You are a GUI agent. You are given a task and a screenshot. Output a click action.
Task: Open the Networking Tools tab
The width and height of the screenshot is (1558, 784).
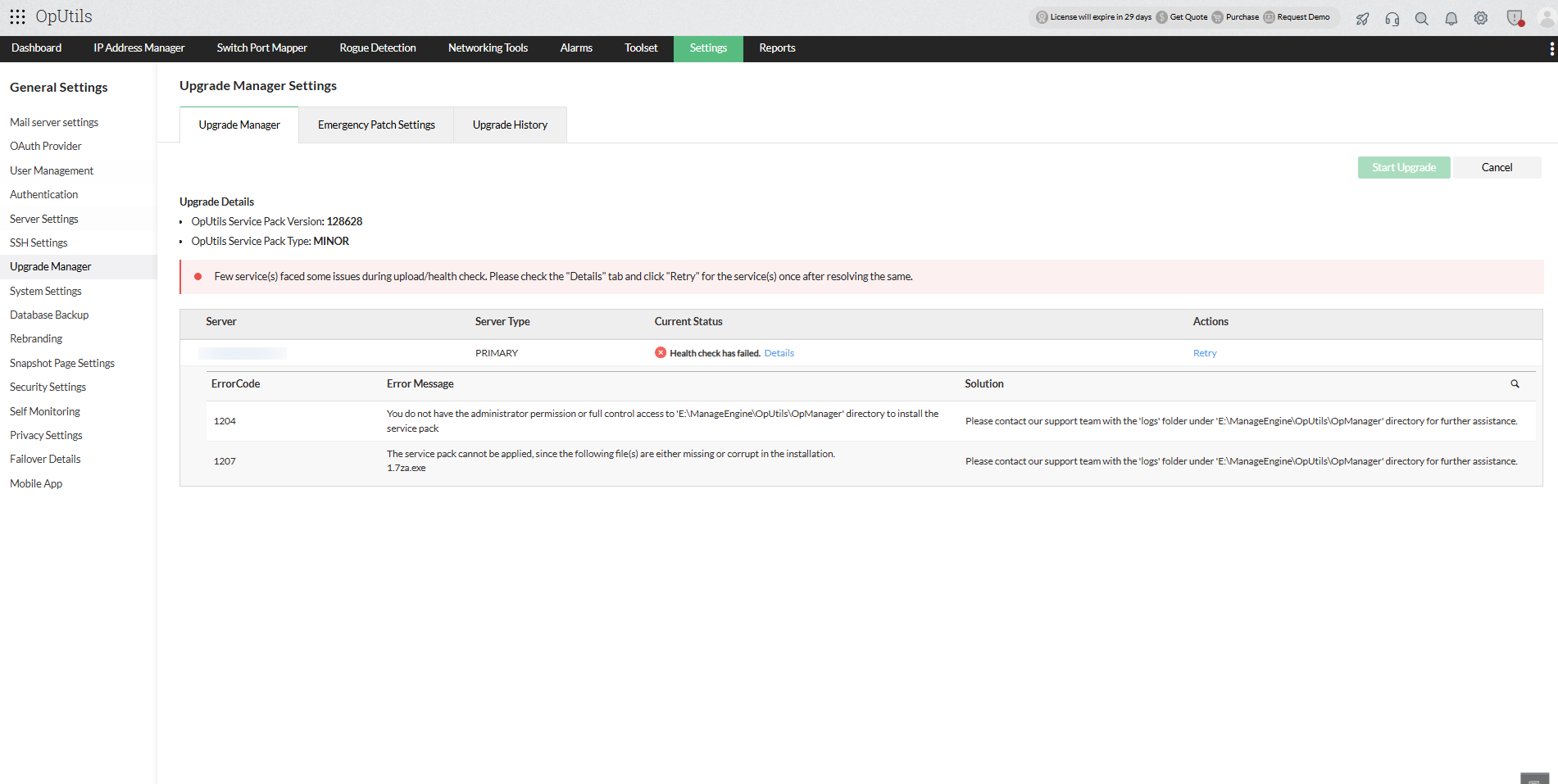[488, 48]
